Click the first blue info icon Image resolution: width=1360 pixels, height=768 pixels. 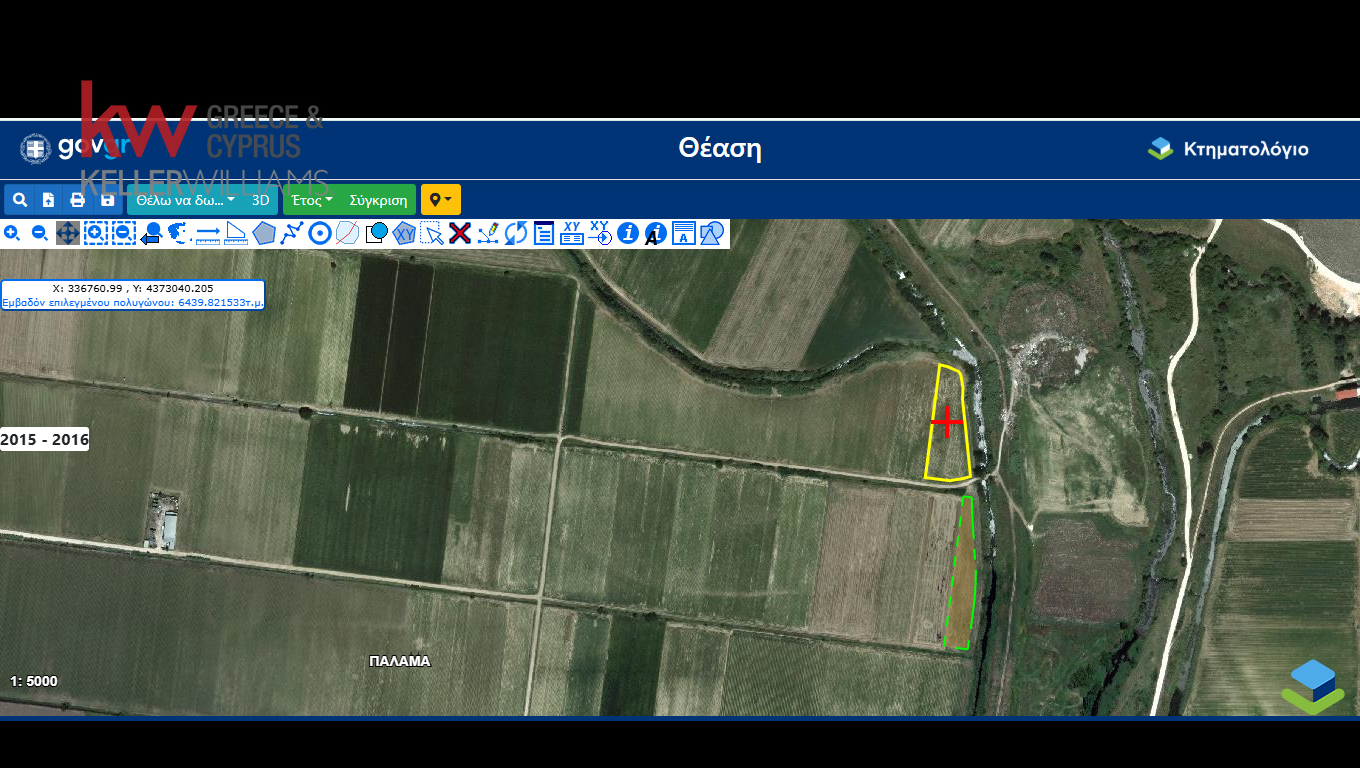pyautogui.click(x=628, y=233)
